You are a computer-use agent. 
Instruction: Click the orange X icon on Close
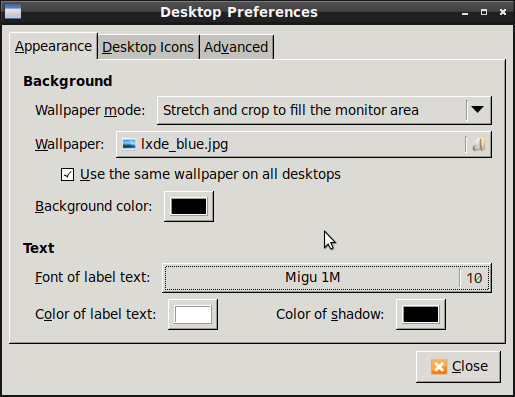[x=439, y=367]
